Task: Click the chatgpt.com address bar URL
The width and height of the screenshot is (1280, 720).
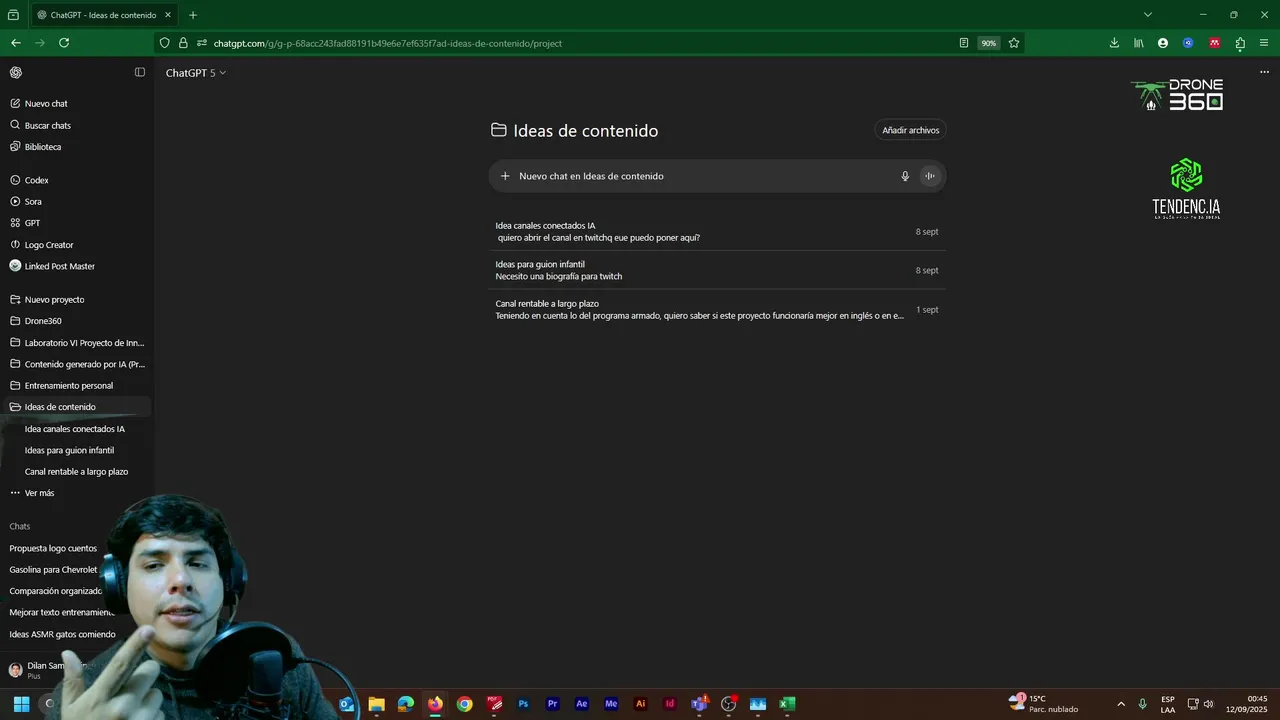Action: (x=387, y=43)
